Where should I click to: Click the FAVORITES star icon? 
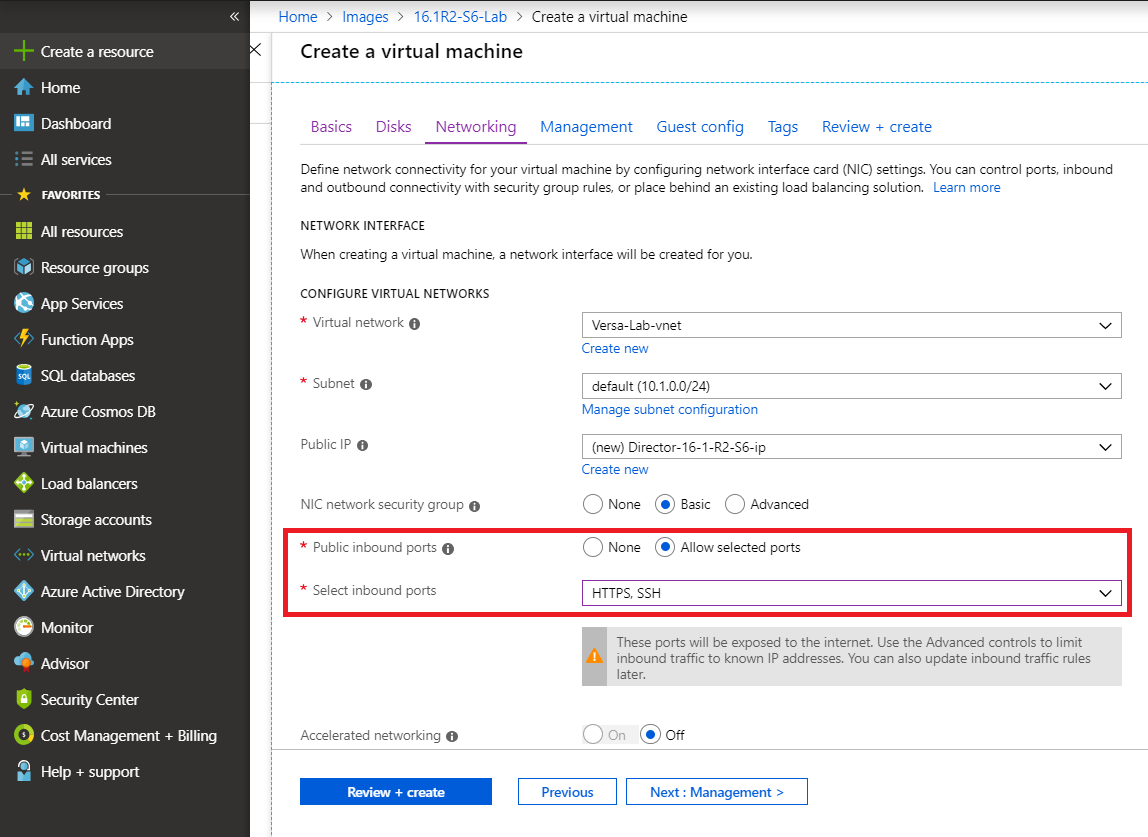(x=23, y=194)
